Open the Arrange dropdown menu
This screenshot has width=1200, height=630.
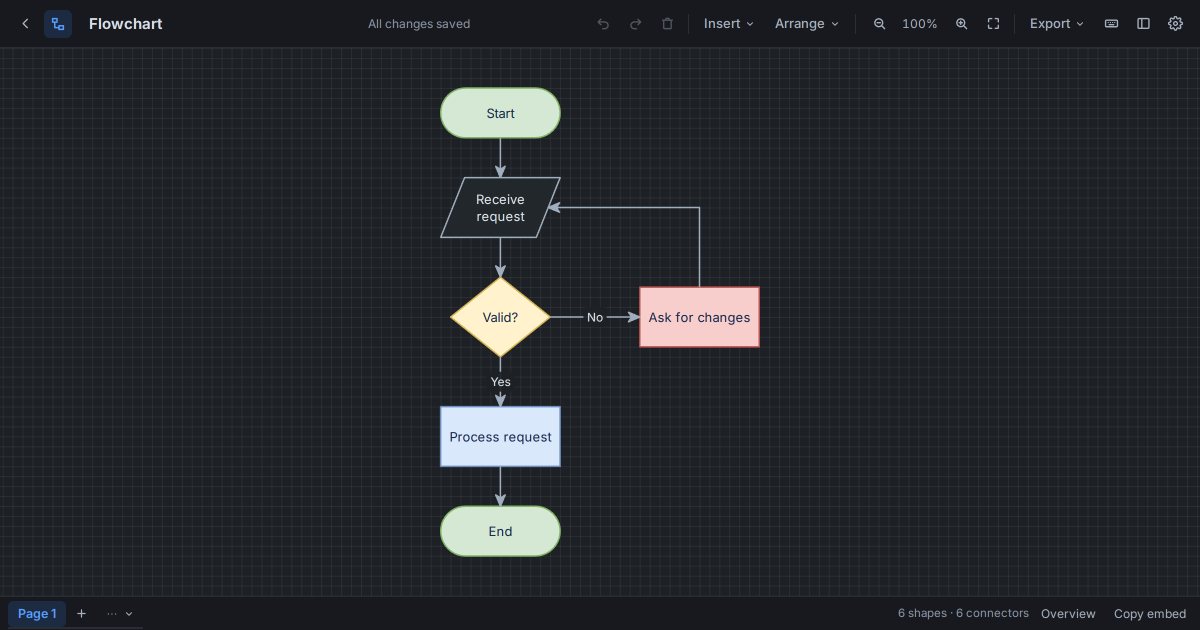[807, 24]
